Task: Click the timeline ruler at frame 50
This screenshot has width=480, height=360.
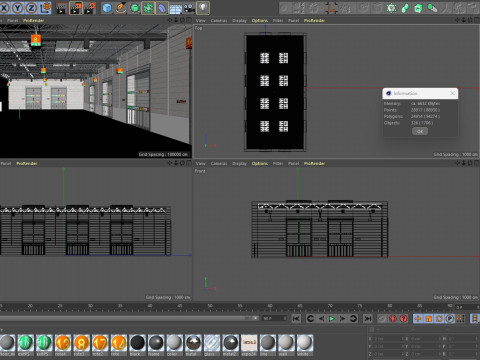Action: (x=210, y=307)
